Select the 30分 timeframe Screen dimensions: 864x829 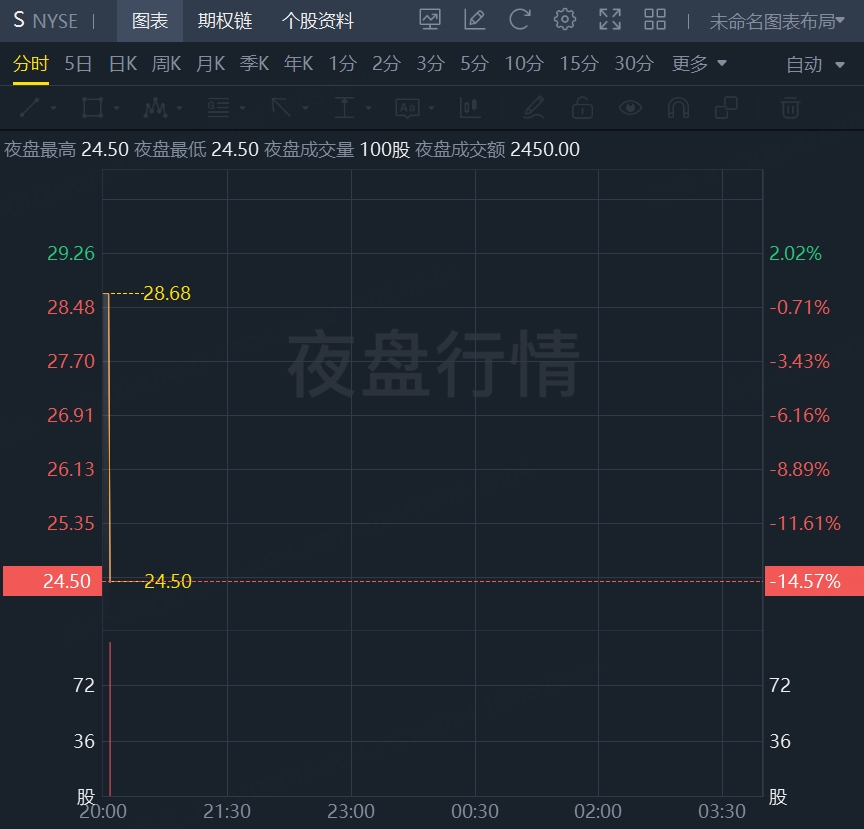tap(634, 64)
